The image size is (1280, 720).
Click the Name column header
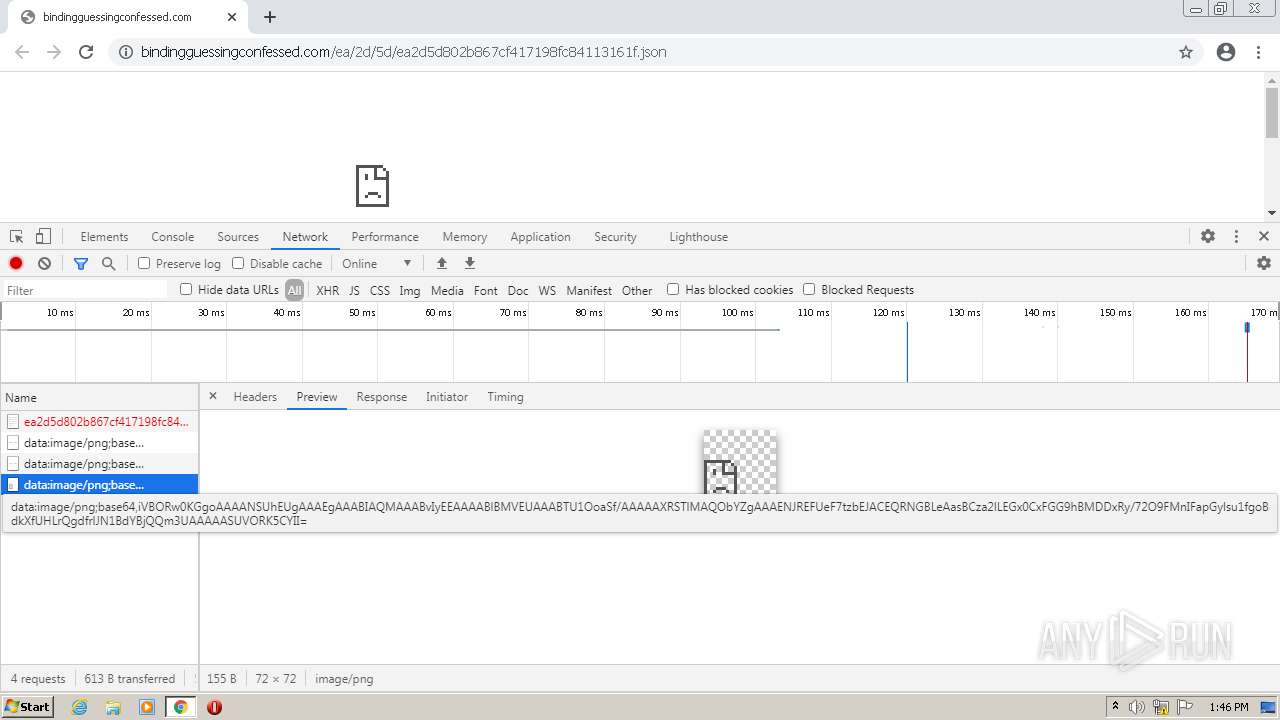pyautogui.click(x=99, y=397)
